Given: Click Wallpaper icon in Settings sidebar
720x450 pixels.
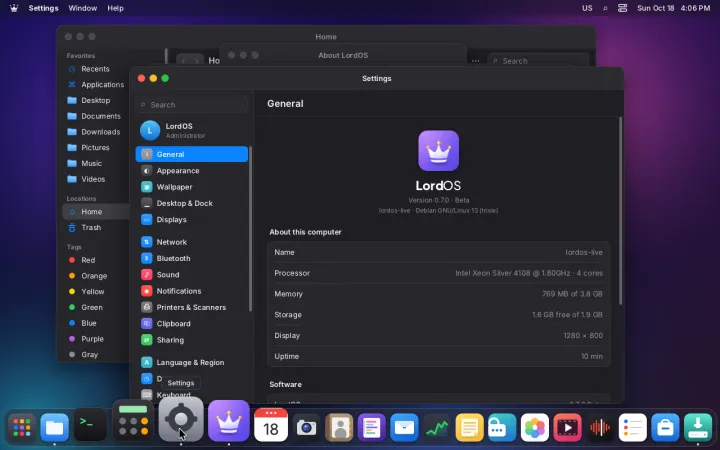Looking at the screenshot, I should pos(146,187).
